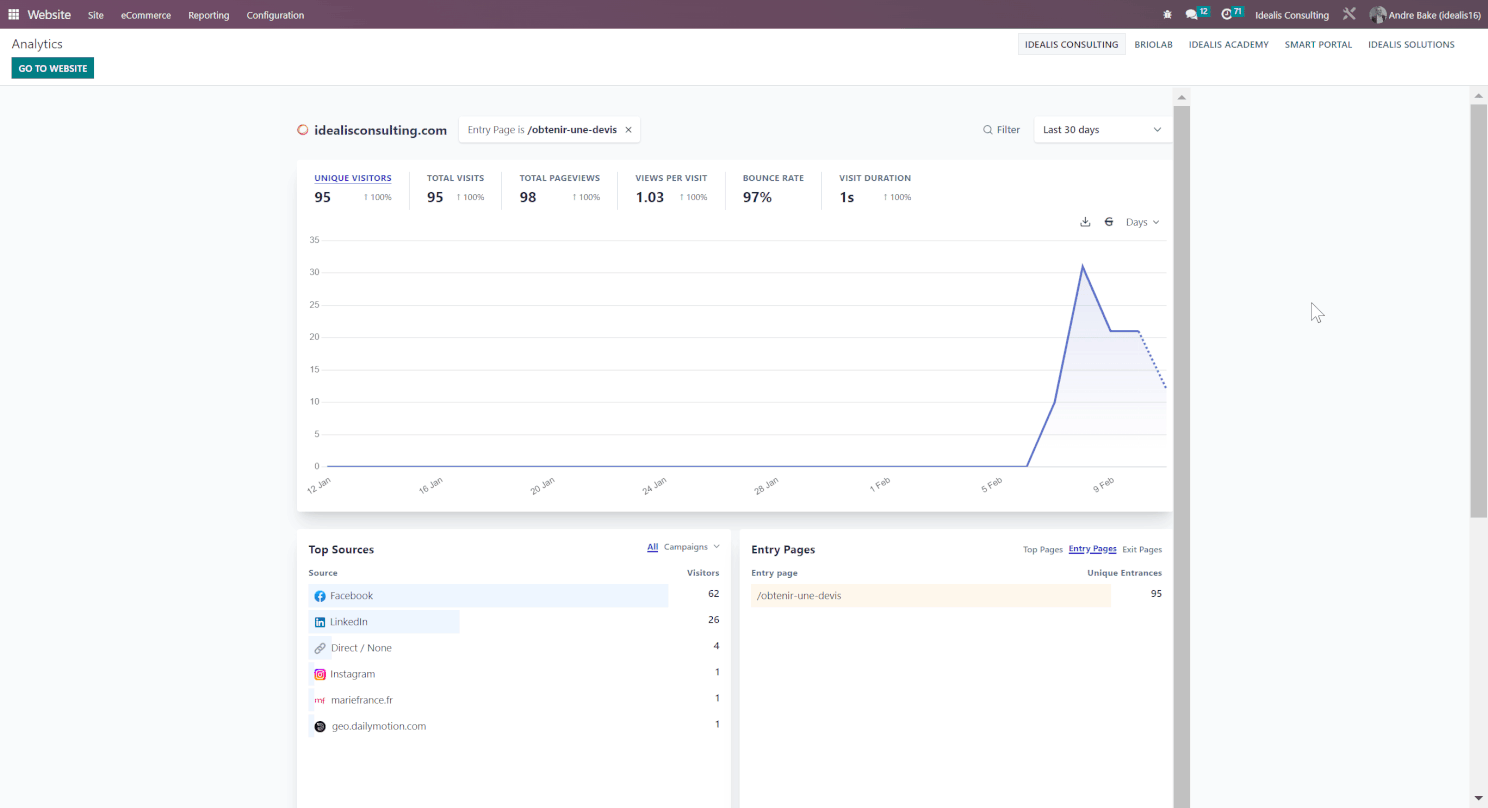Click the LinkedIn source row

514,622
